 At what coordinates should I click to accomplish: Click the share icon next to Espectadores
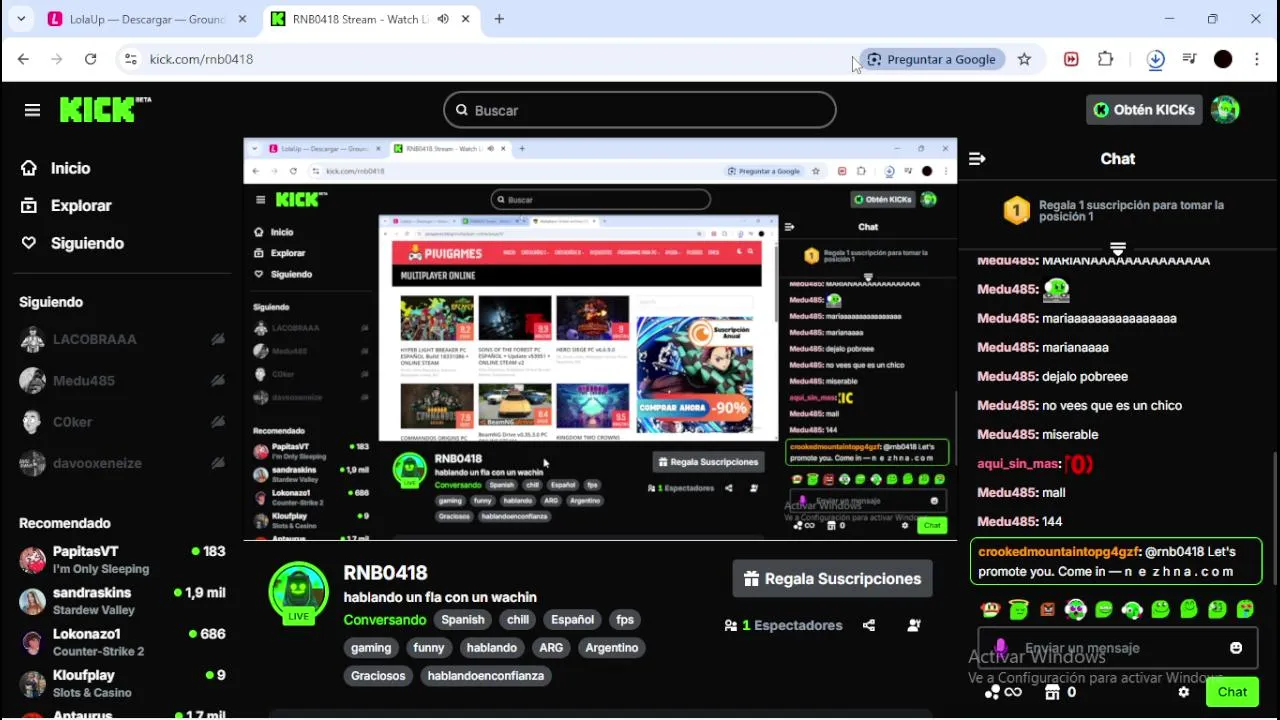pyautogui.click(x=869, y=625)
